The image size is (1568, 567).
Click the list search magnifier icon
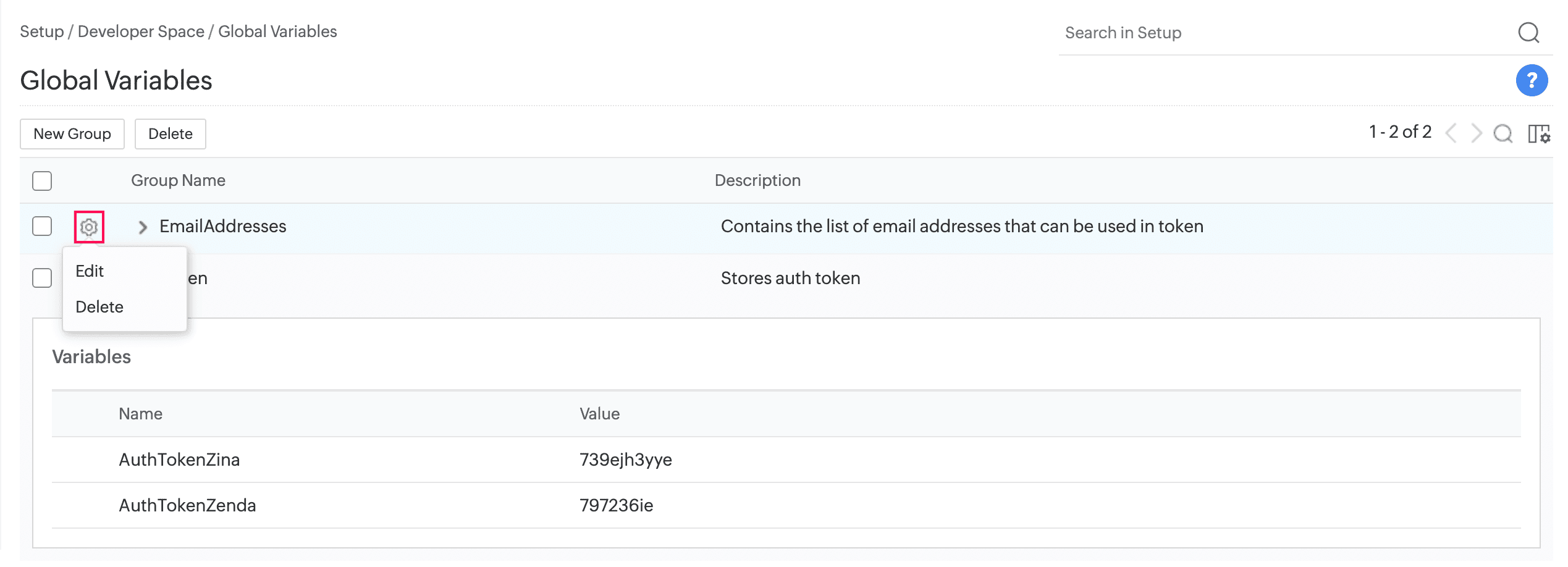(1503, 133)
